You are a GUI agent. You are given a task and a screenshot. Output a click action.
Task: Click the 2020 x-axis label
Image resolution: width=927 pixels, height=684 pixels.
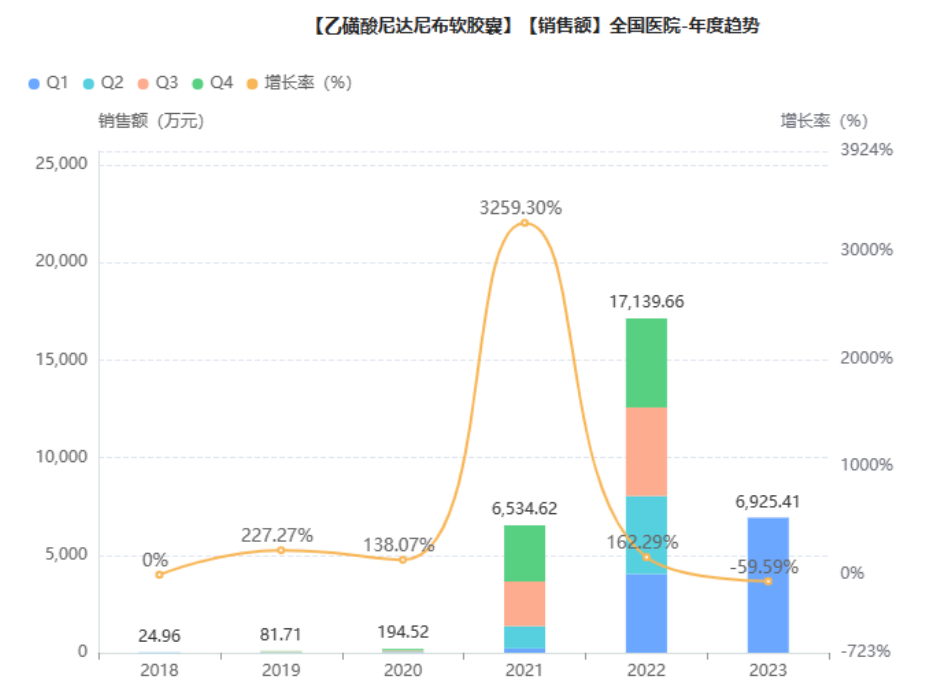pyautogui.click(x=403, y=670)
